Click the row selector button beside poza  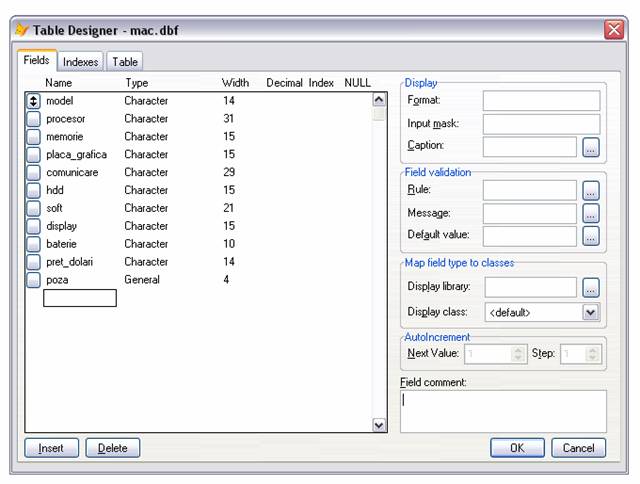(x=33, y=280)
